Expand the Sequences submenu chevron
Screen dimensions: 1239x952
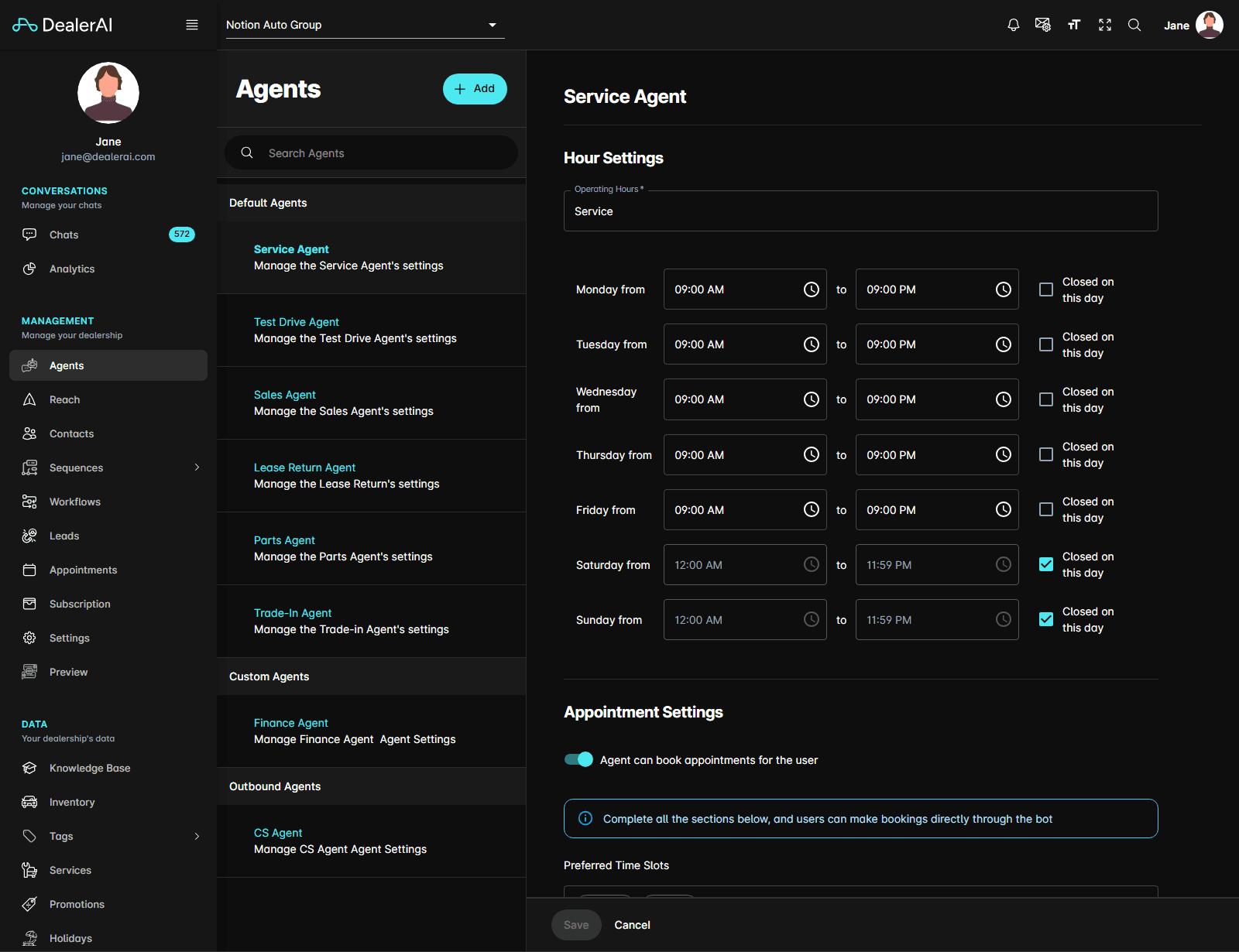point(197,467)
